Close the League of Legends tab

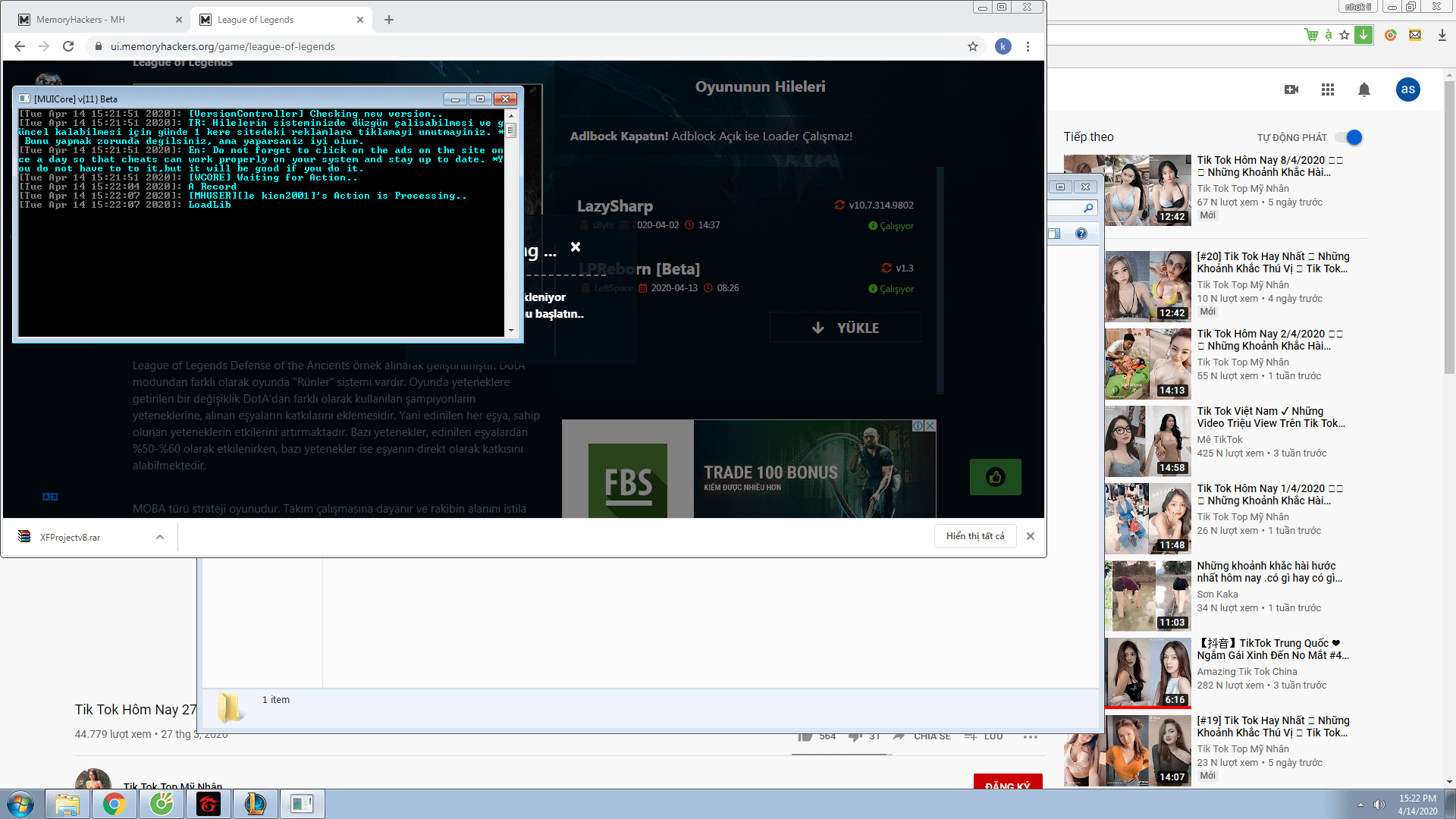(360, 20)
